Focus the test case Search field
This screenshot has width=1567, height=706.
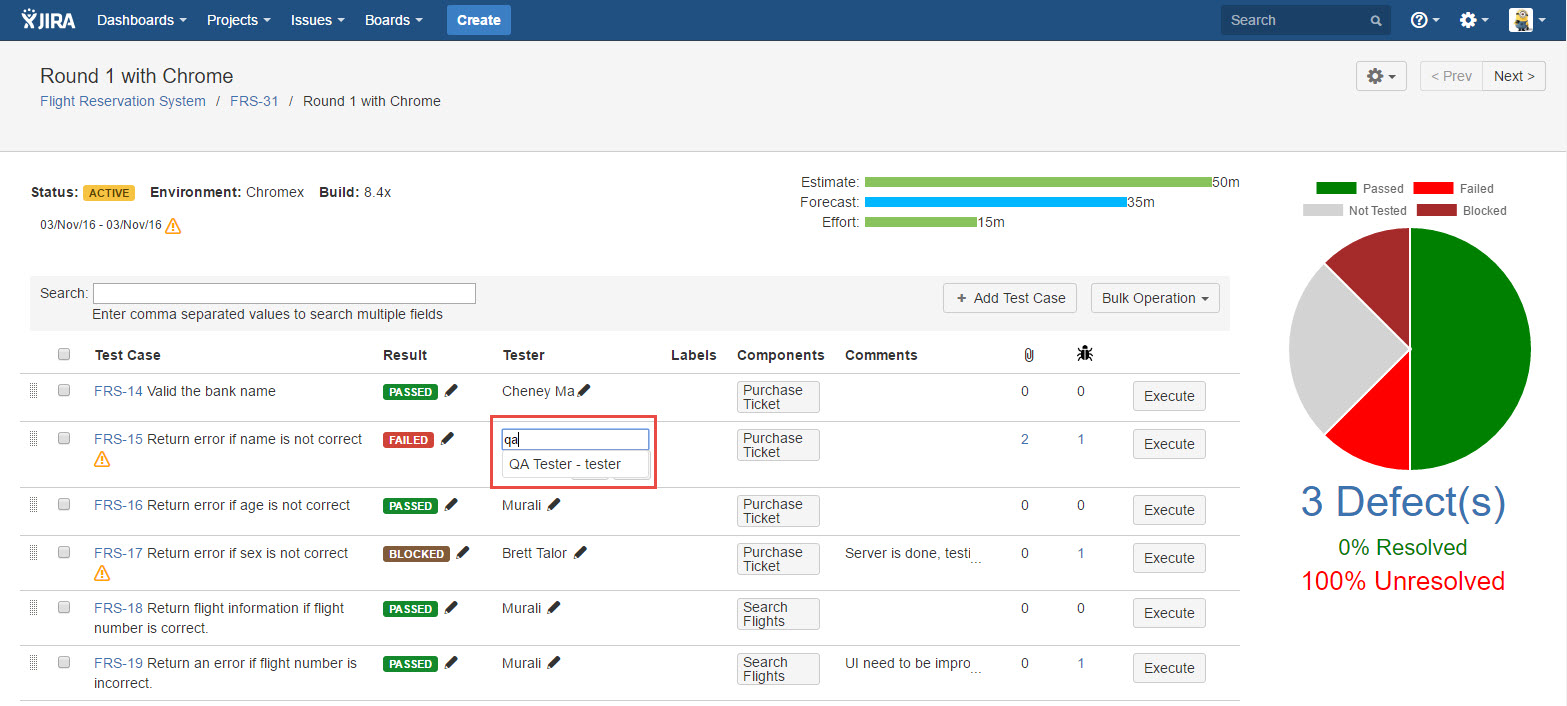(x=284, y=293)
